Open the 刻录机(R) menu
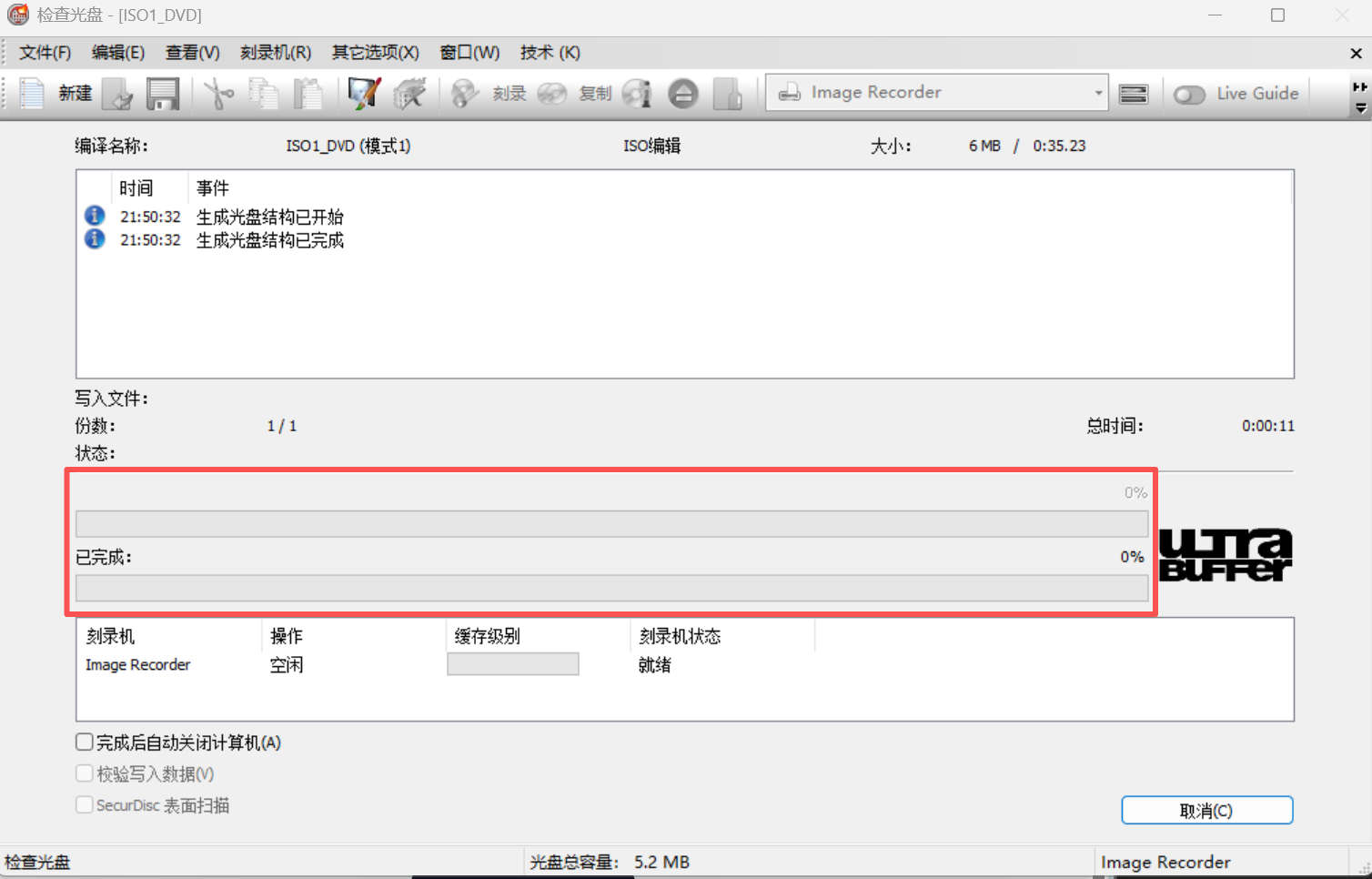 [276, 52]
